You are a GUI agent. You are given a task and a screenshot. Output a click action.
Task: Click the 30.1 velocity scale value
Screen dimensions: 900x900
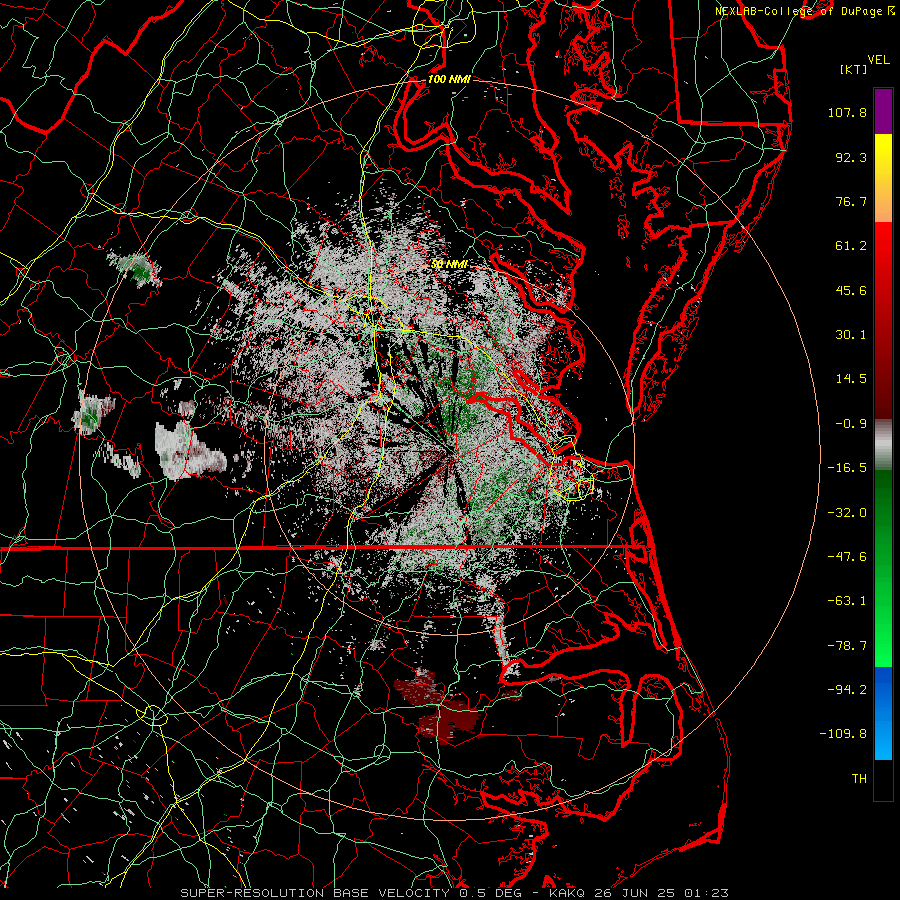pyautogui.click(x=851, y=335)
